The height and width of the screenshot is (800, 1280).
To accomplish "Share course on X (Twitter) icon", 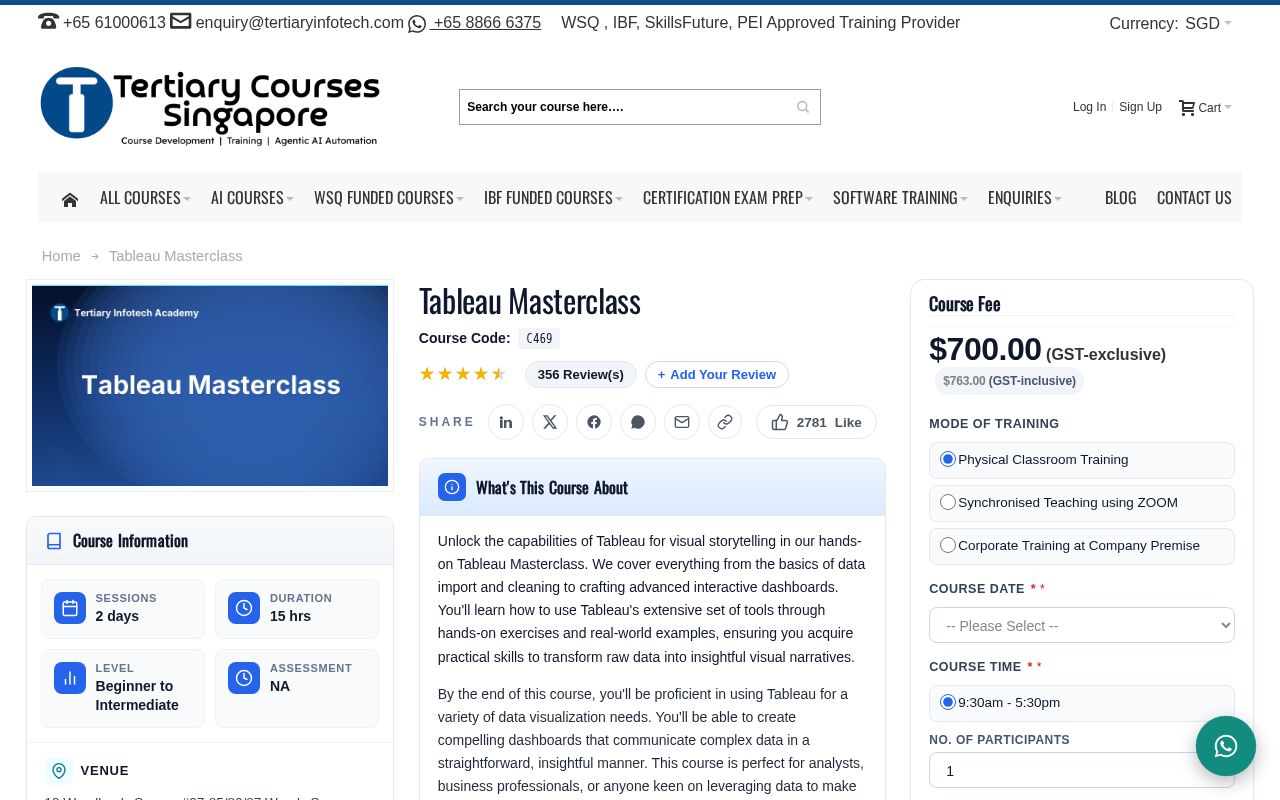I will click(550, 422).
